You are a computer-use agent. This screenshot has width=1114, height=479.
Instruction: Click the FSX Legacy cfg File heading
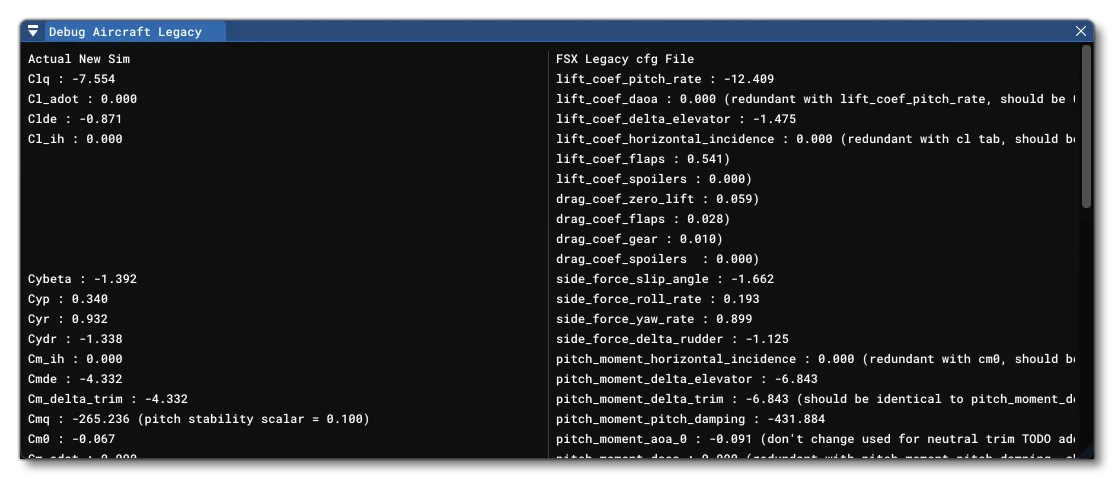[625, 59]
